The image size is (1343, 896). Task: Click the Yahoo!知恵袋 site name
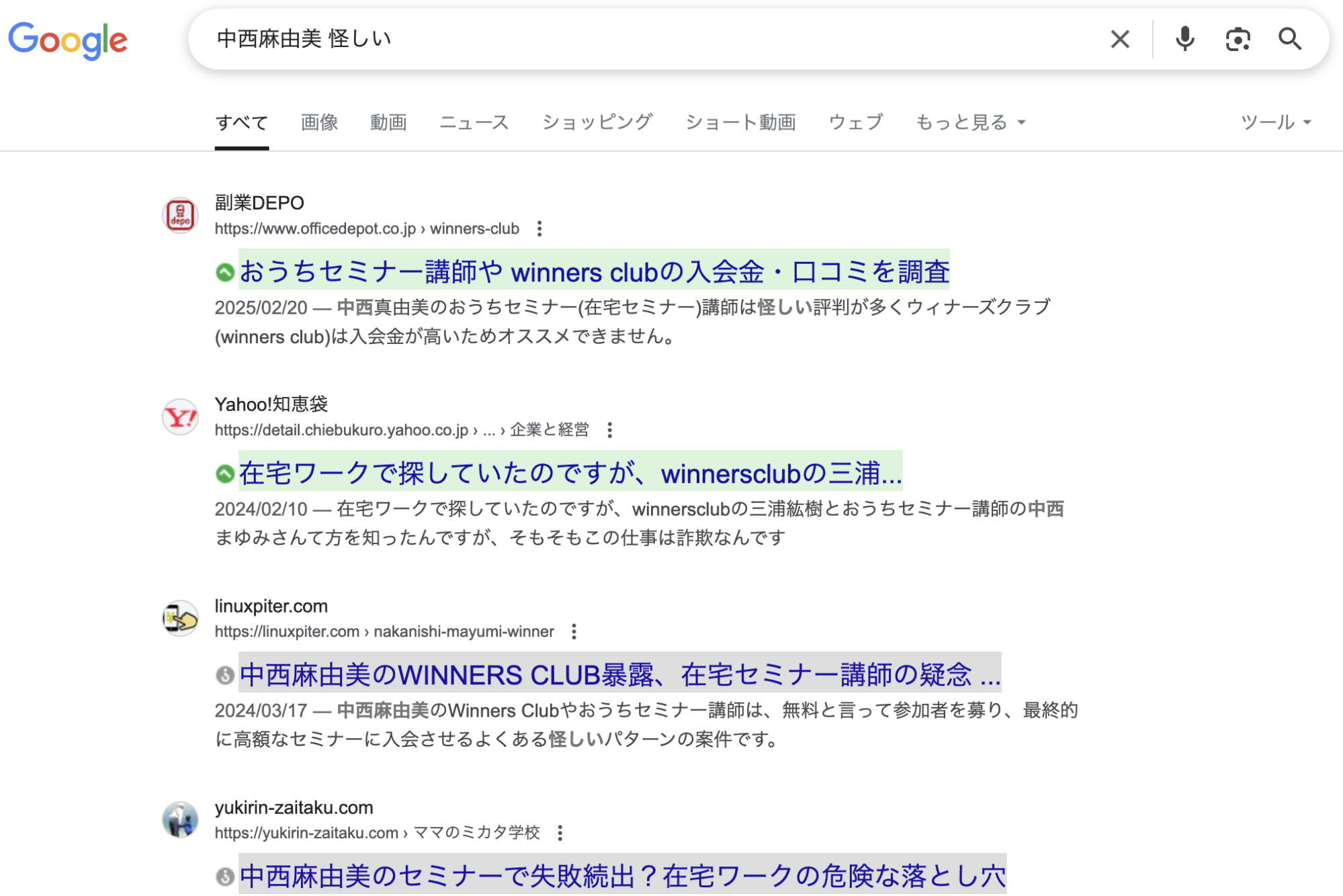271,404
